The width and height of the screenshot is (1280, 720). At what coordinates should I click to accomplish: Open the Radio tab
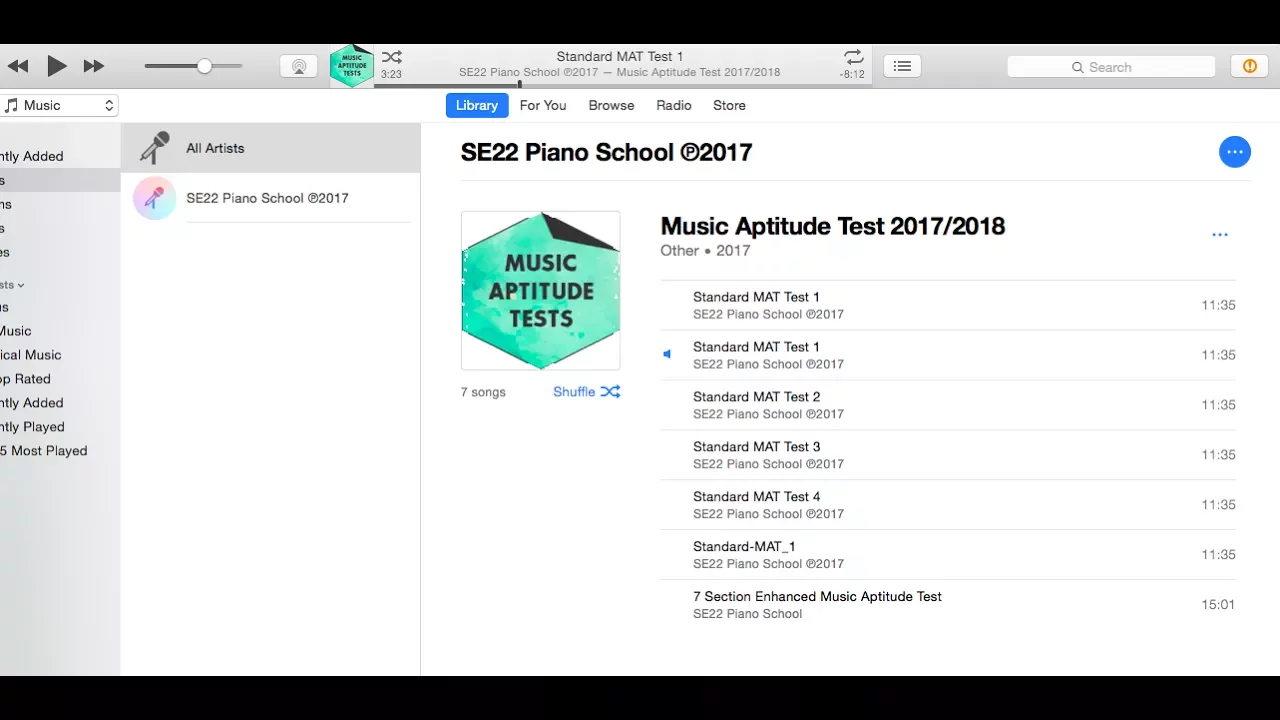click(x=674, y=105)
